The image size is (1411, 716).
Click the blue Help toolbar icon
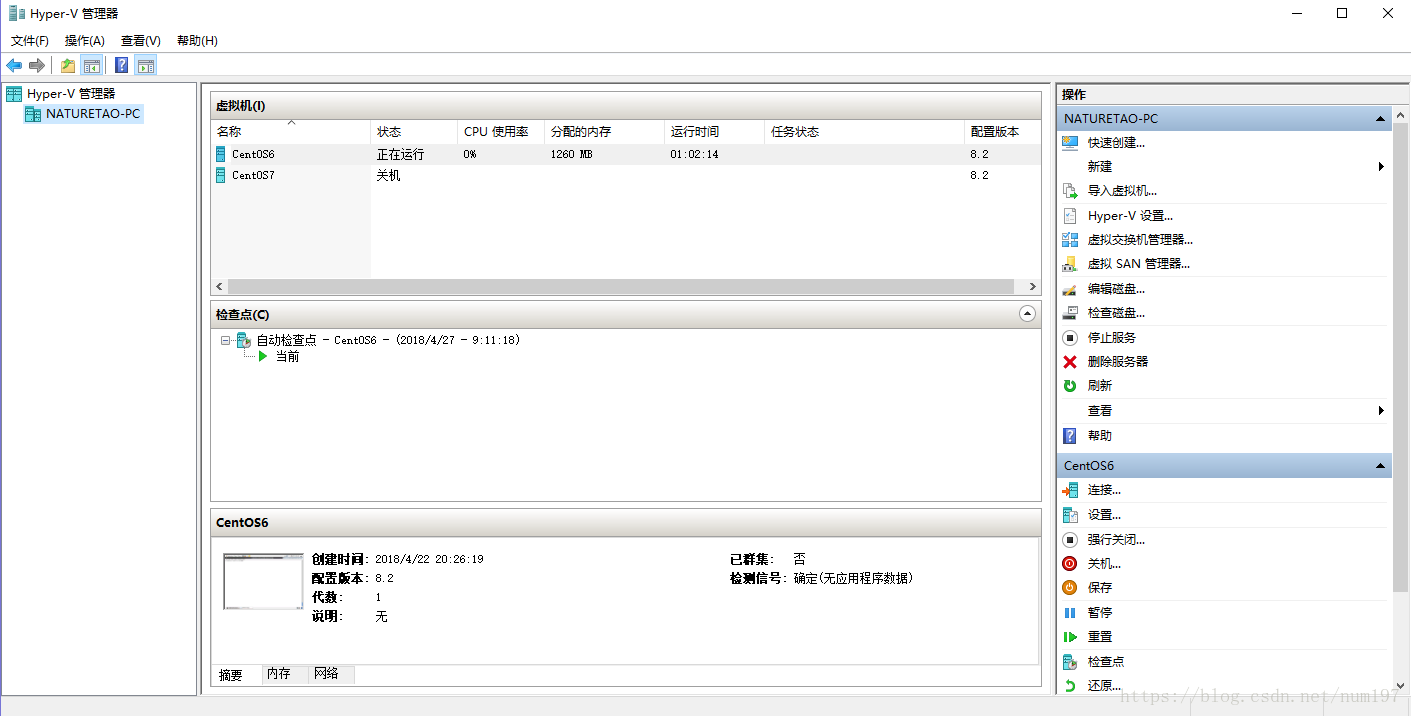121,66
